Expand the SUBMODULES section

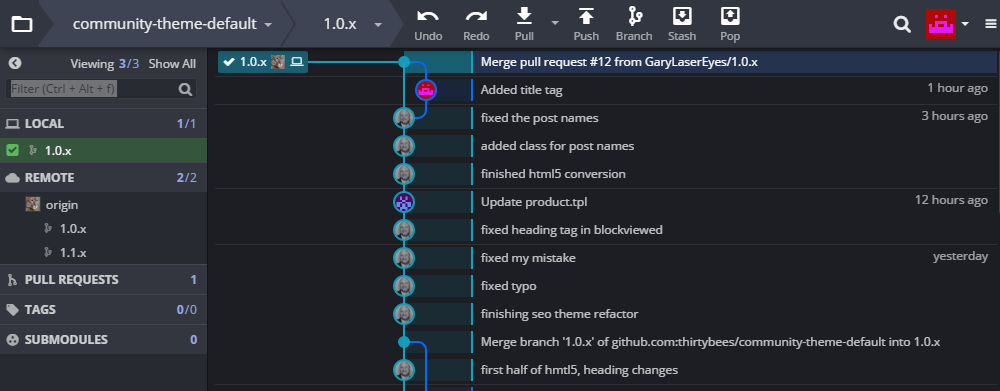(x=103, y=339)
